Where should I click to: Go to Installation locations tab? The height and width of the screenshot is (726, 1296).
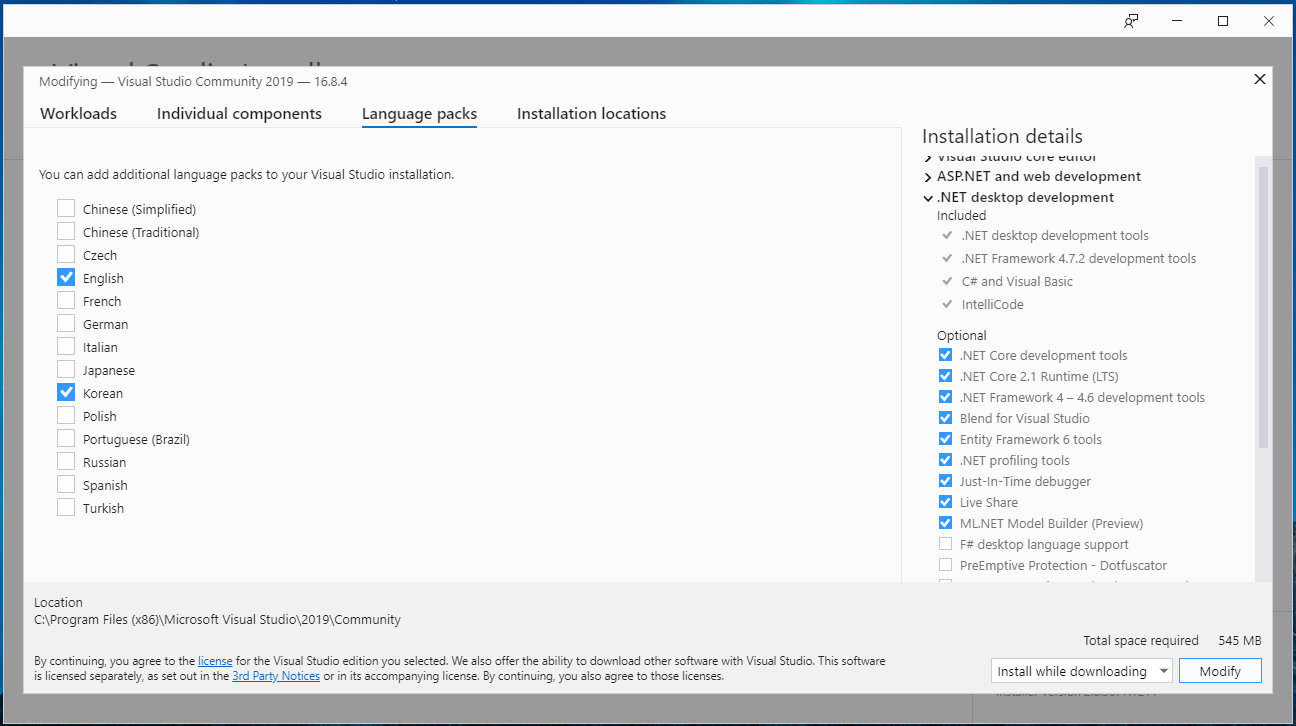591,114
